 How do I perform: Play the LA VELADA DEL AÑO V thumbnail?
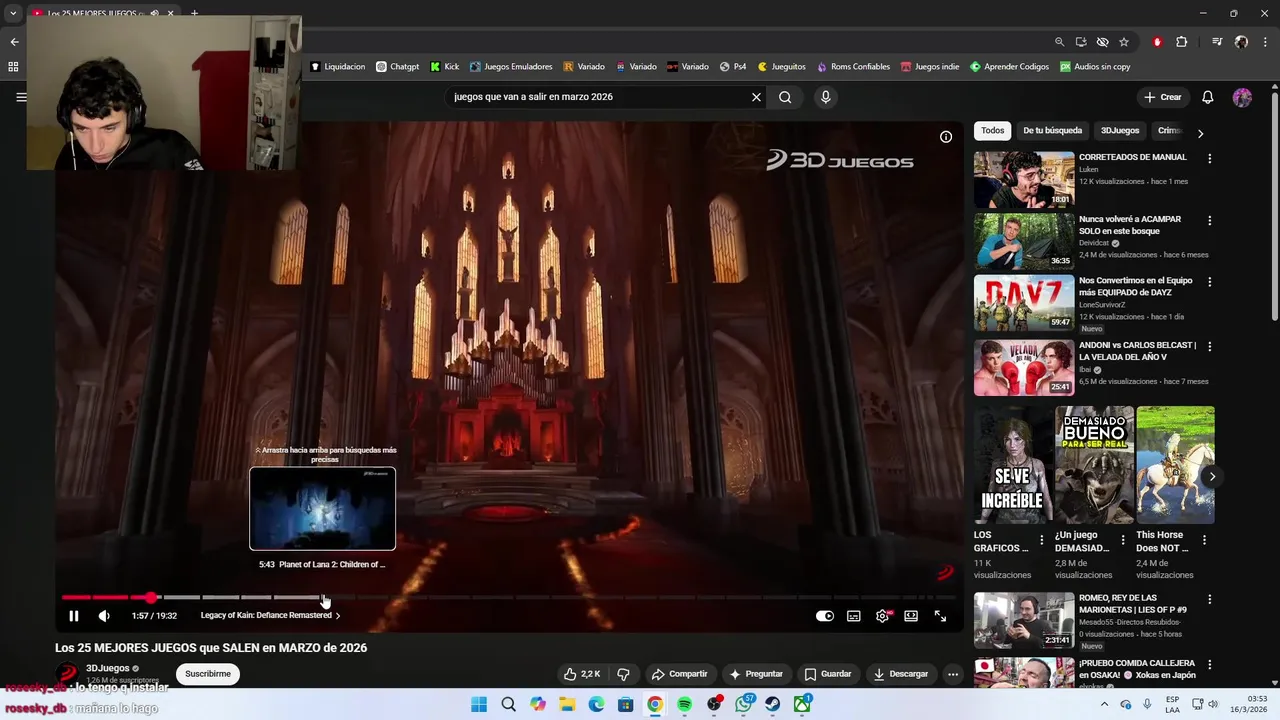[1024, 367]
